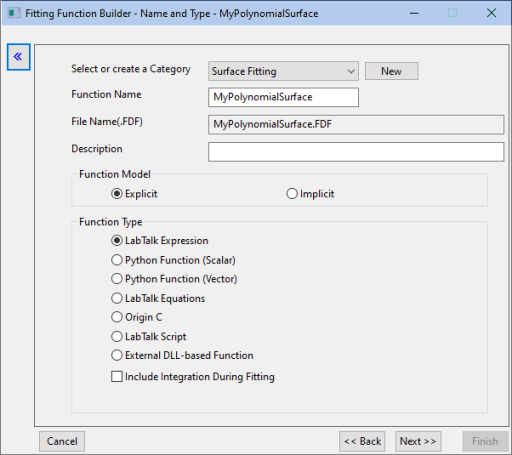Collapse the side panel with double-chevron button

tap(19, 57)
